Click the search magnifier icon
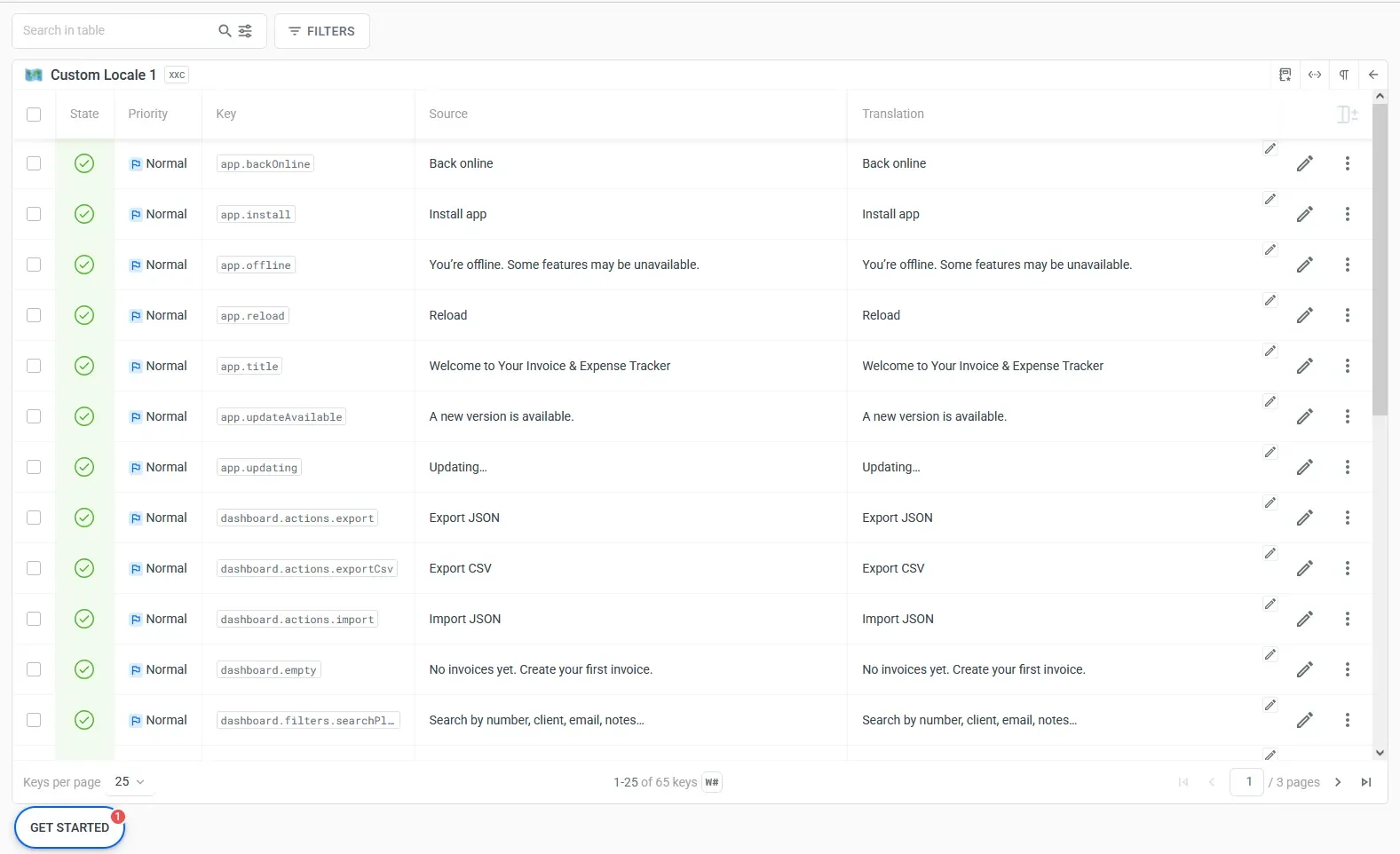Screen dimensions: 1400x854 [225, 31]
